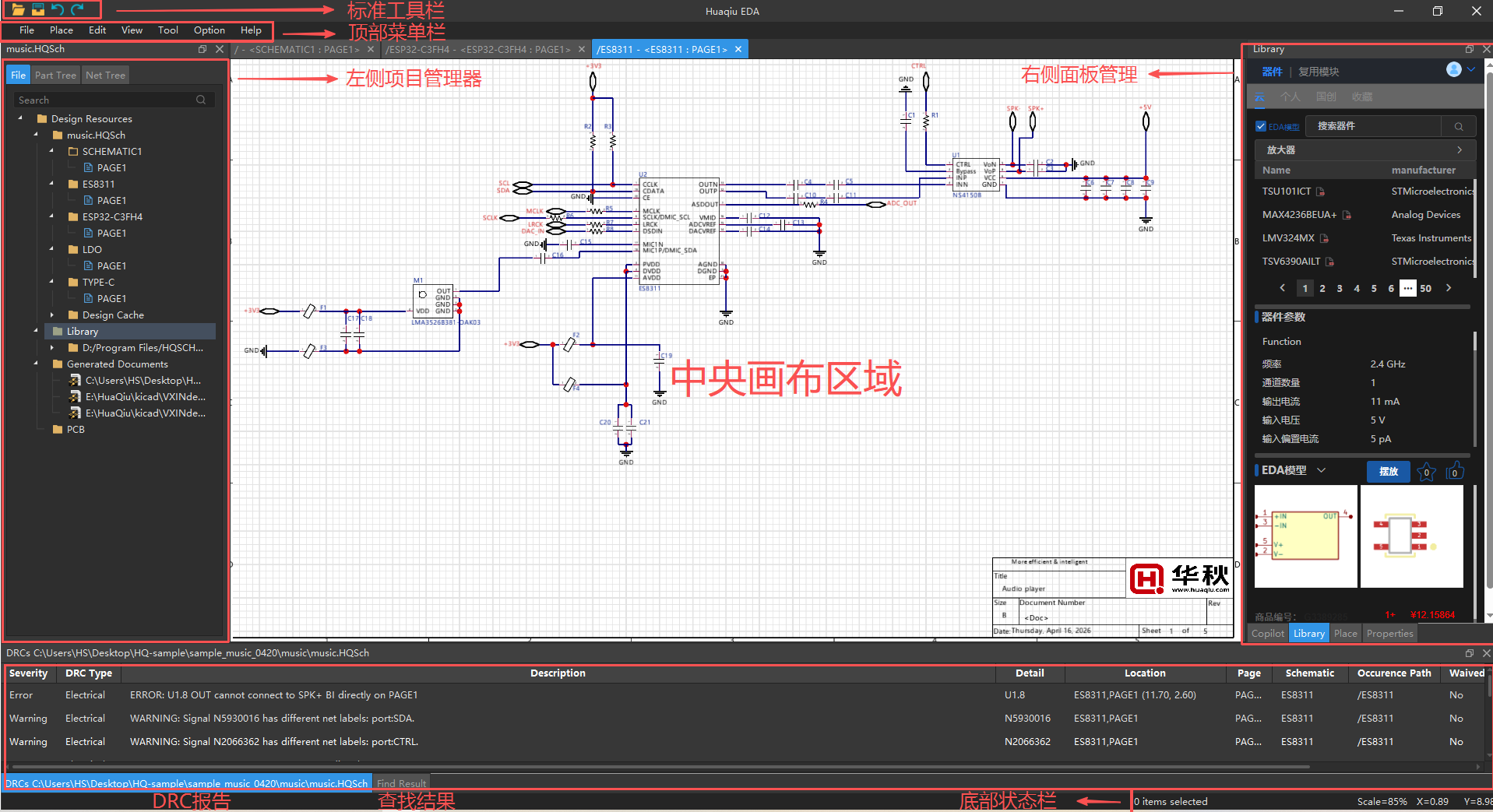Screen dimensions: 1493x812
Task: Float the Library panel
Action: (1470, 49)
